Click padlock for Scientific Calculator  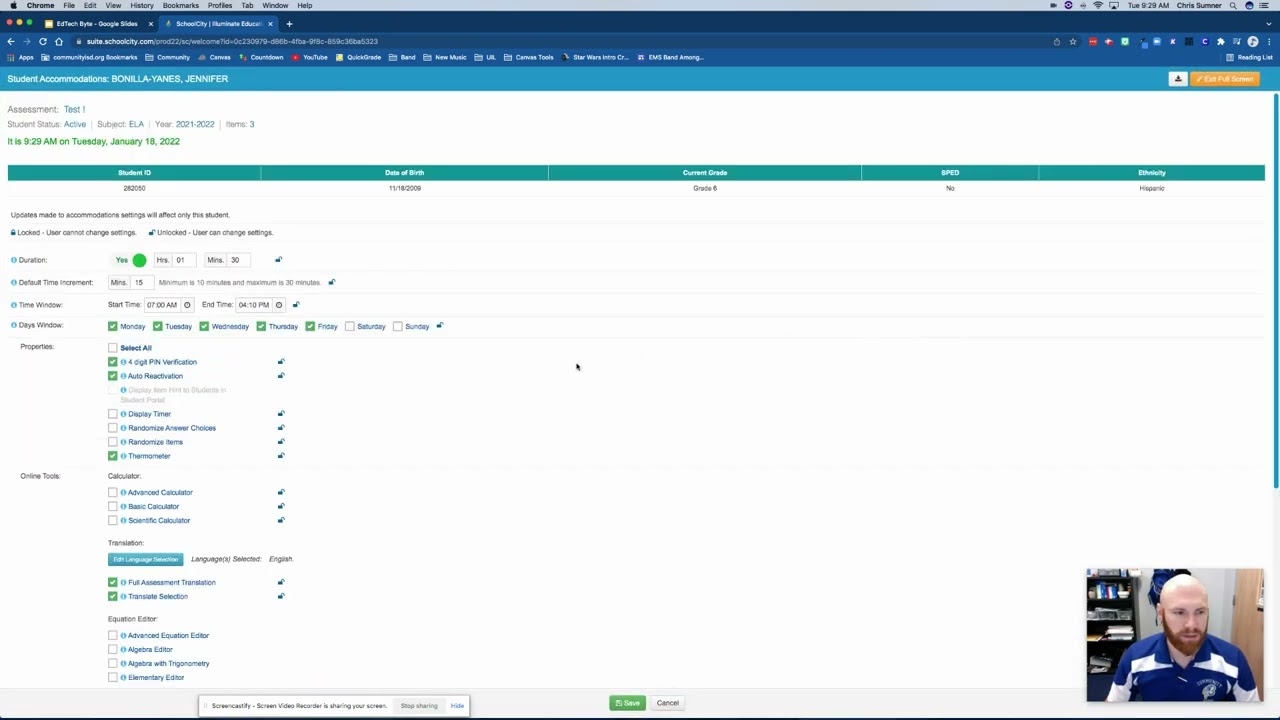click(281, 520)
